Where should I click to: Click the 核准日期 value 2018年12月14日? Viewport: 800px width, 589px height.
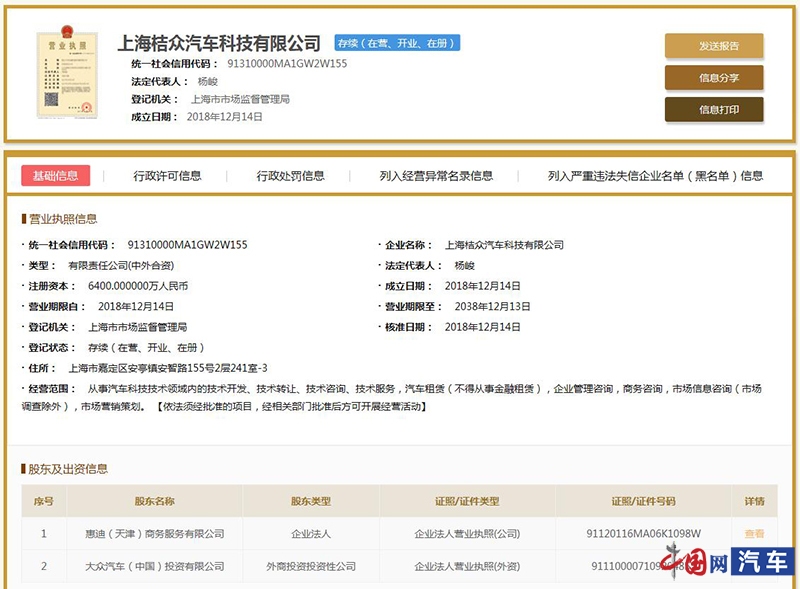tap(482, 327)
